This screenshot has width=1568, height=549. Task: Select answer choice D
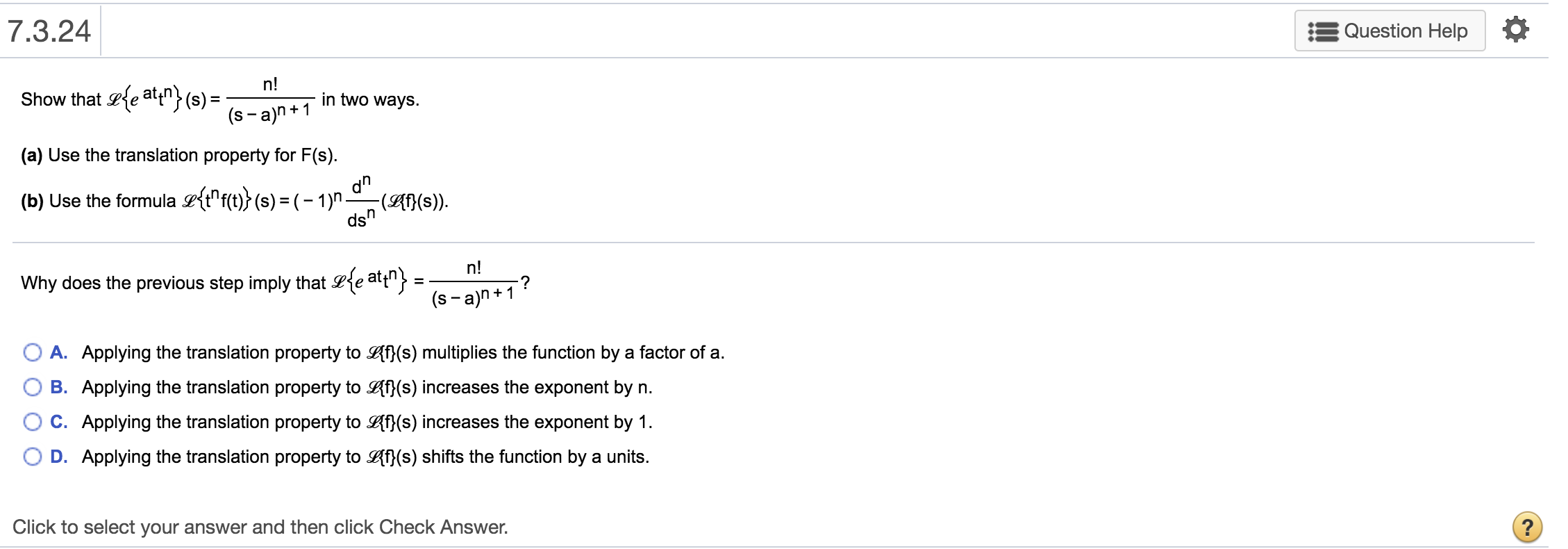point(32,457)
